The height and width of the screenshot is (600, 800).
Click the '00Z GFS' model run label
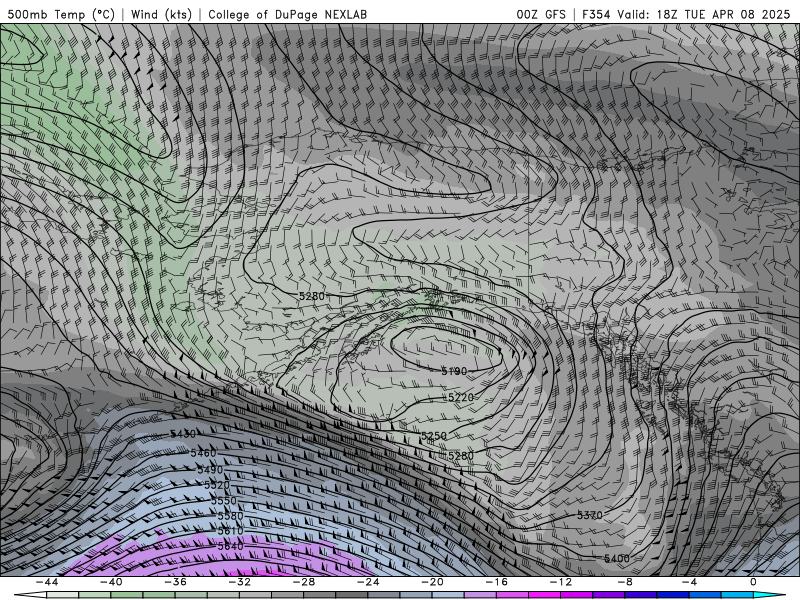click(x=541, y=14)
